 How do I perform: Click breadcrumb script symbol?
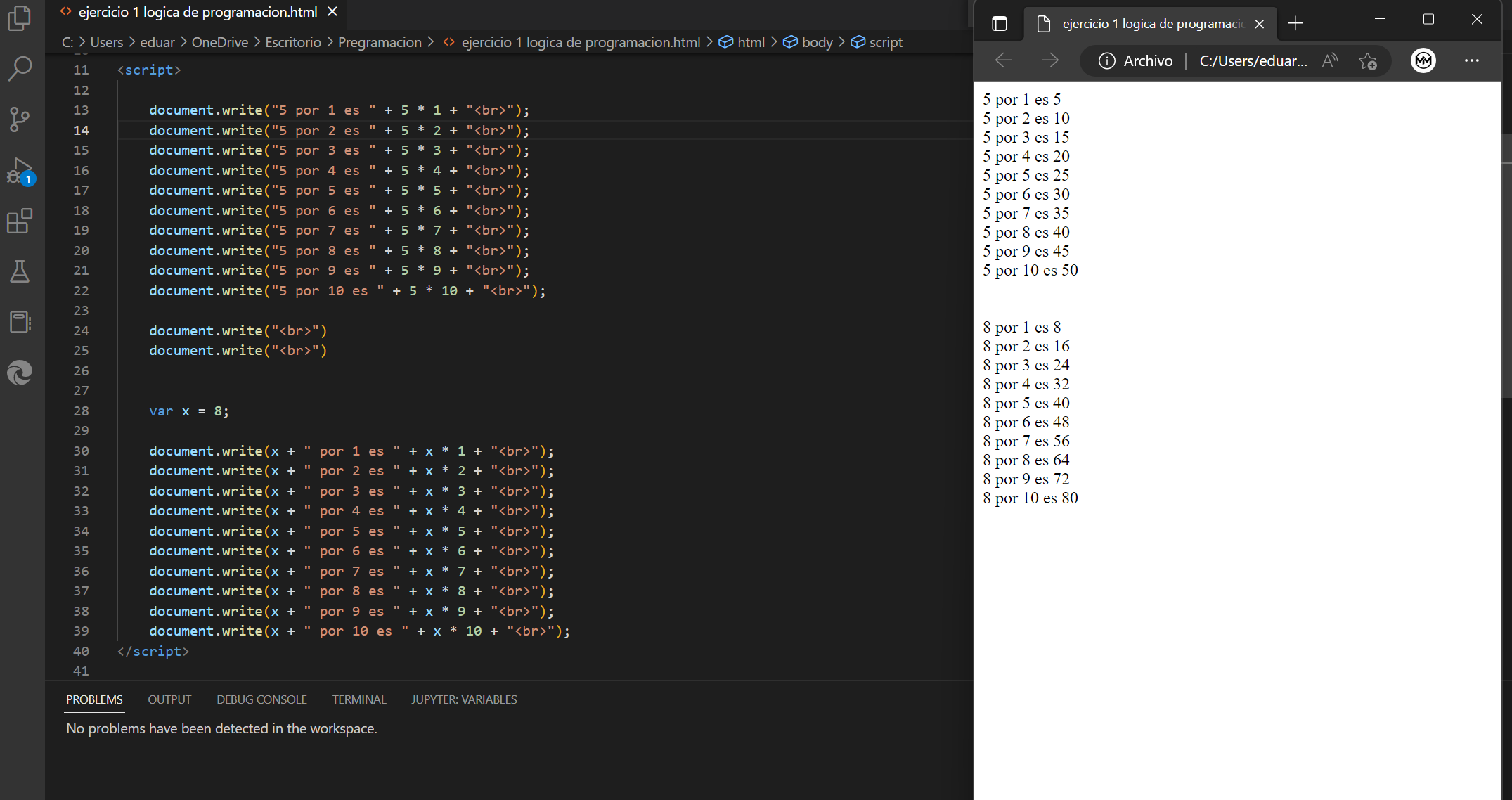click(x=886, y=42)
